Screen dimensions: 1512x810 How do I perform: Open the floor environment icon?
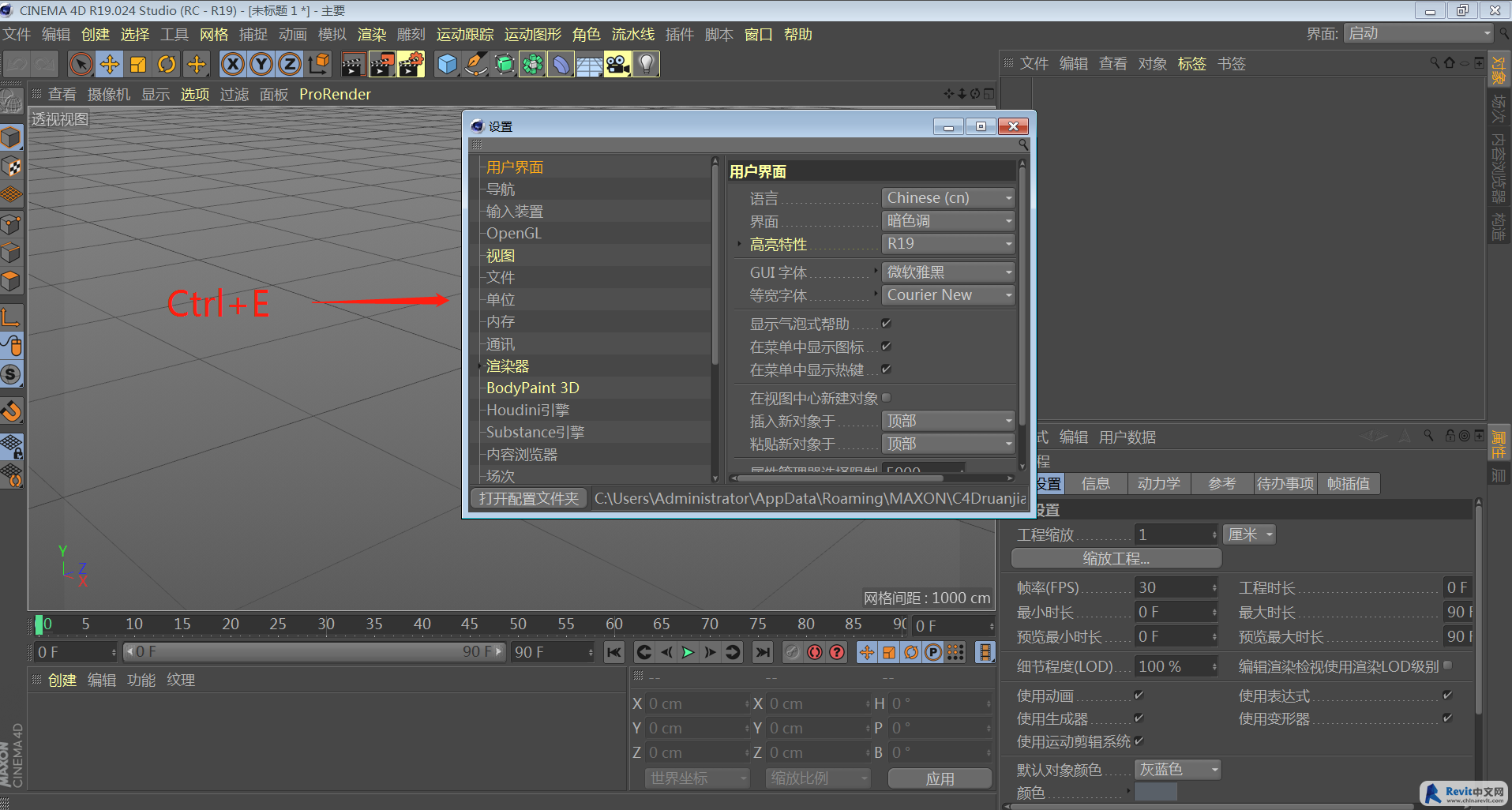(x=589, y=64)
